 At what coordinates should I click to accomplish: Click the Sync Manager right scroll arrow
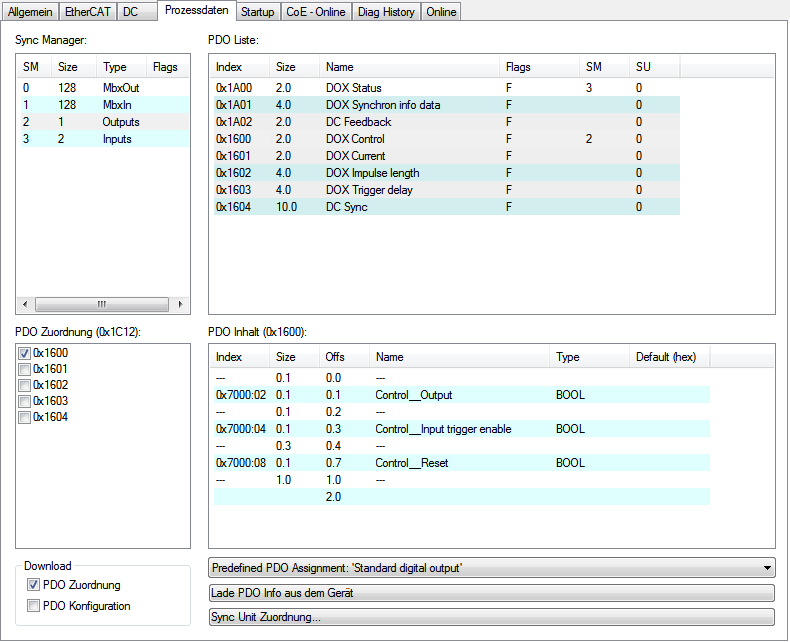(x=180, y=304)
